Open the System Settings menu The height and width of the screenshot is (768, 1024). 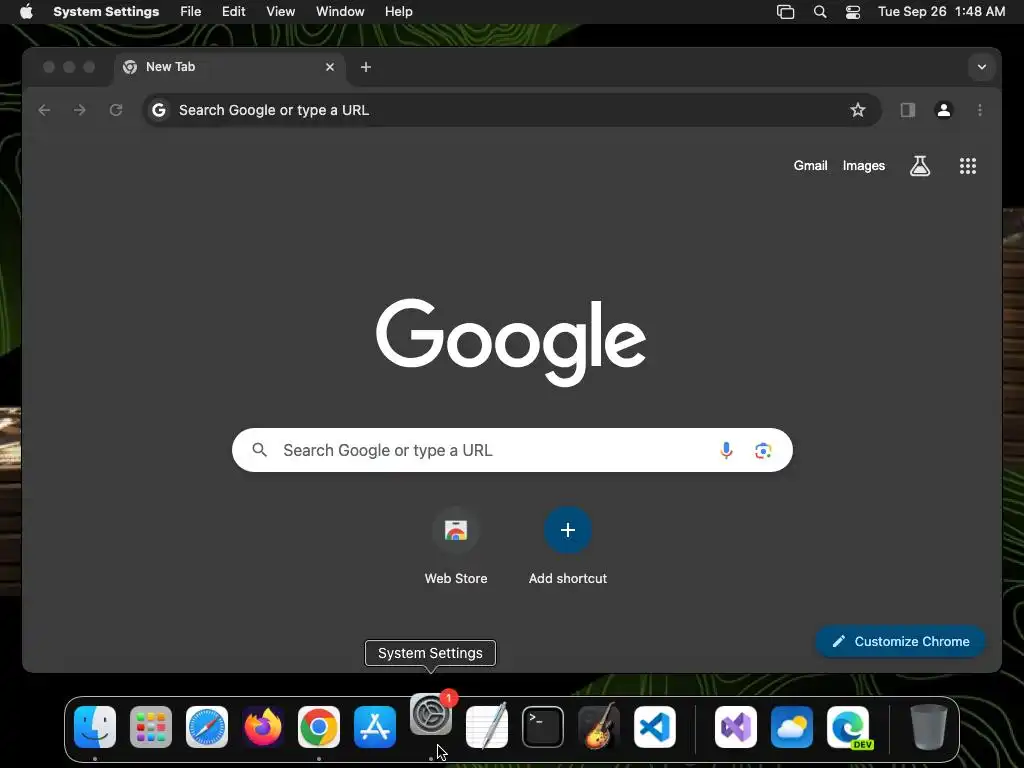coord(106,12)
